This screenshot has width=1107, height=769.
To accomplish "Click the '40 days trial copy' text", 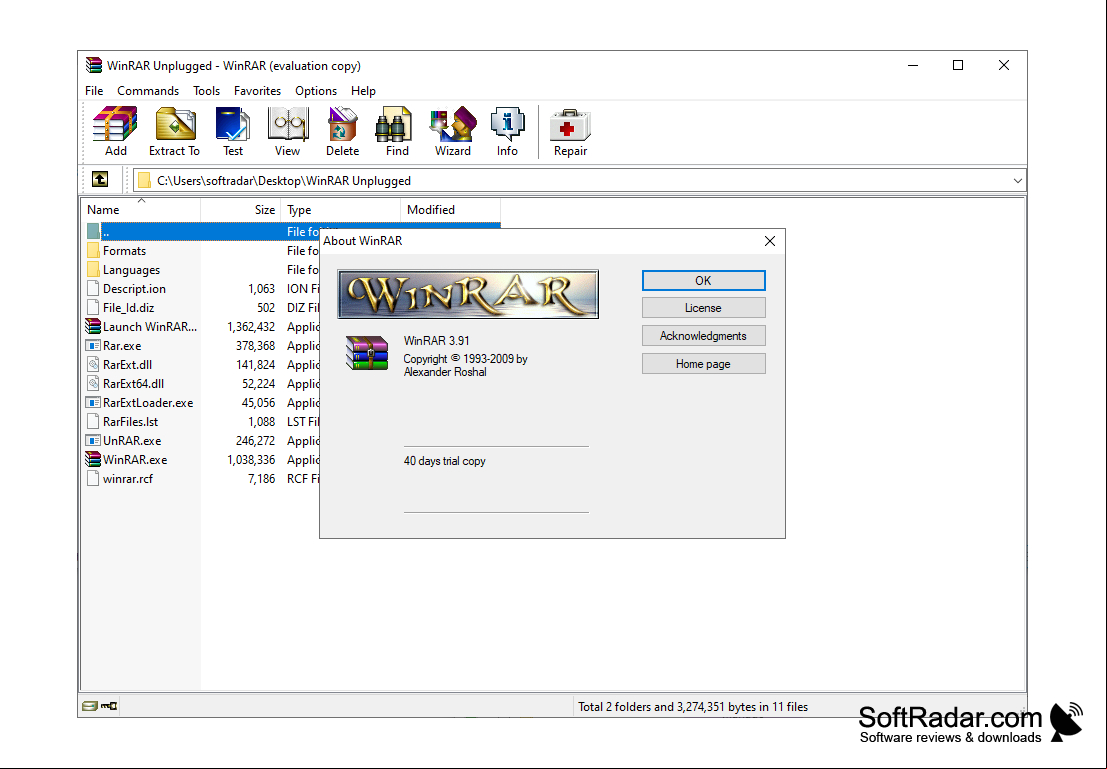I will click(x=445, y=461).
